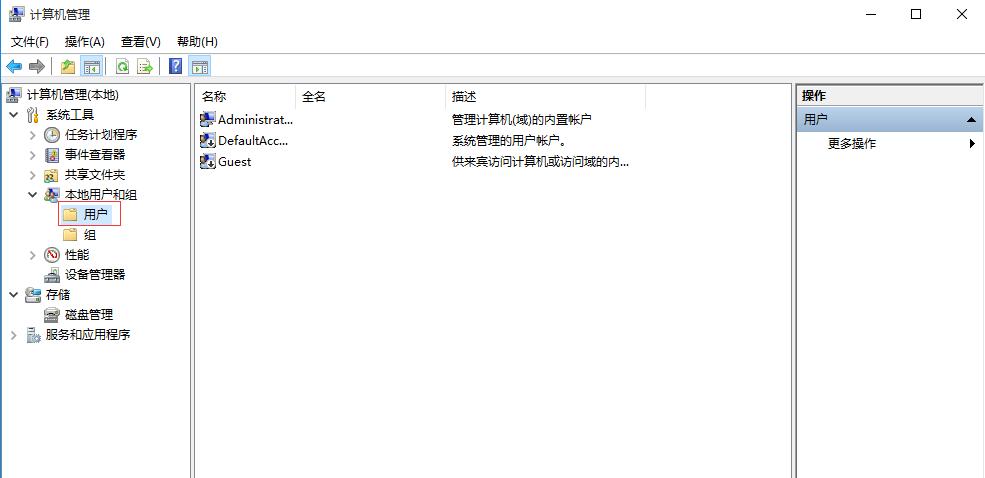
Task: Click the 服务和应用程序 icon
Action: pos(33,335)
